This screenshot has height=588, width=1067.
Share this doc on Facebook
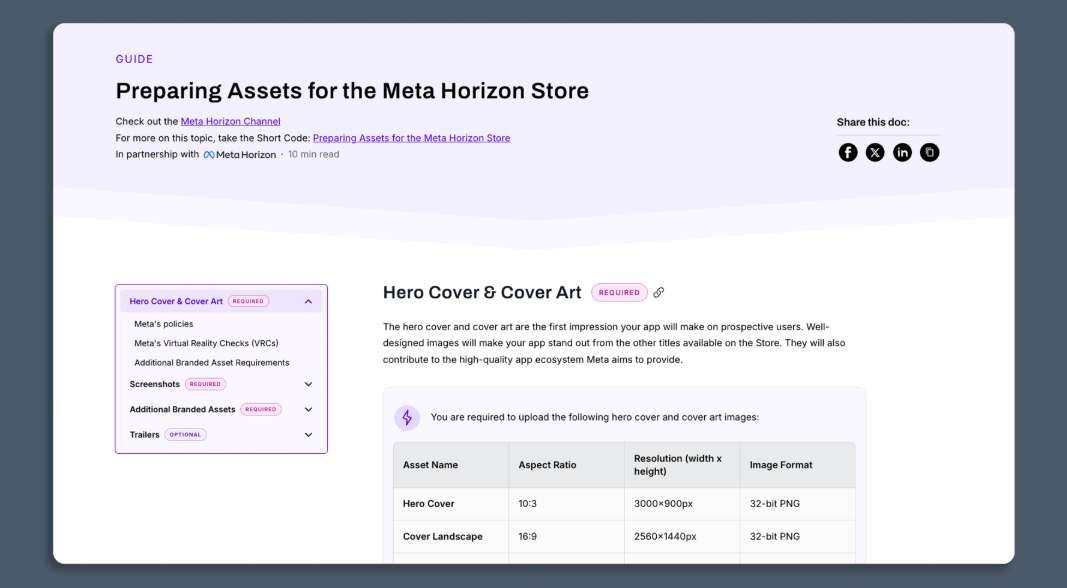(x=847, y=151)
